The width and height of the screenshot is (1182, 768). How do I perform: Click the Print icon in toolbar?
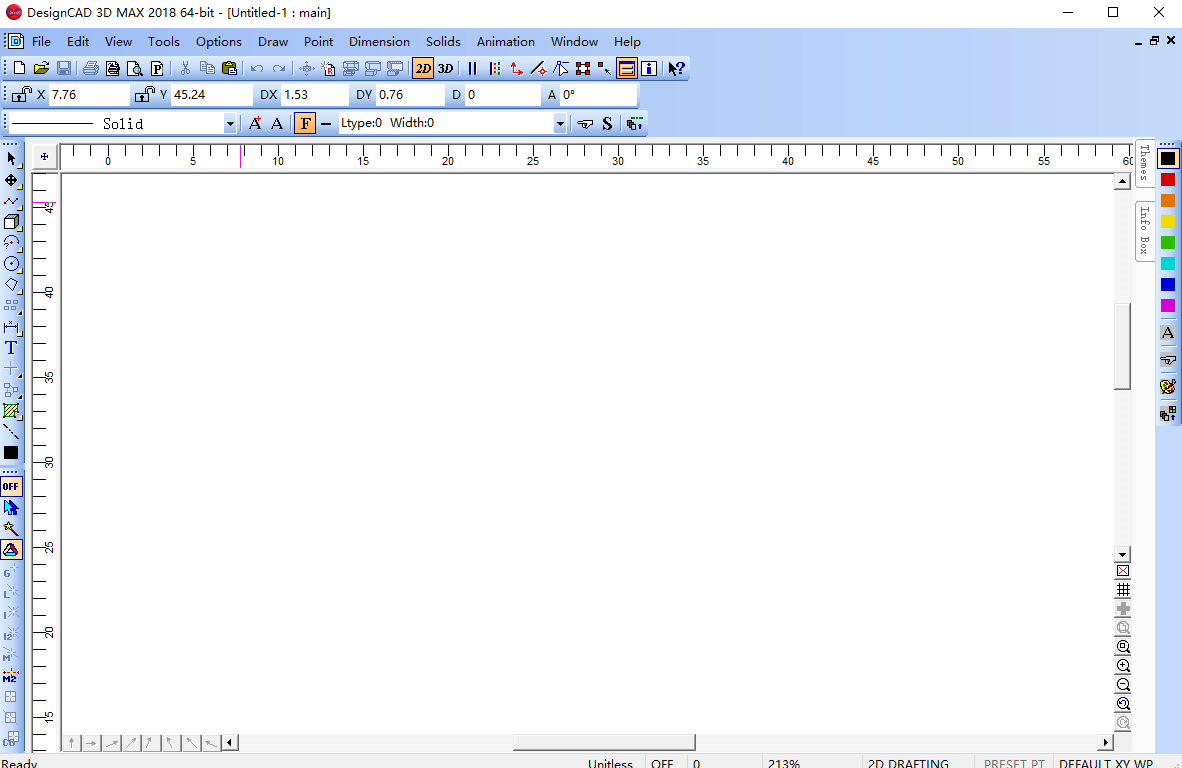click(x=90, y=69)
